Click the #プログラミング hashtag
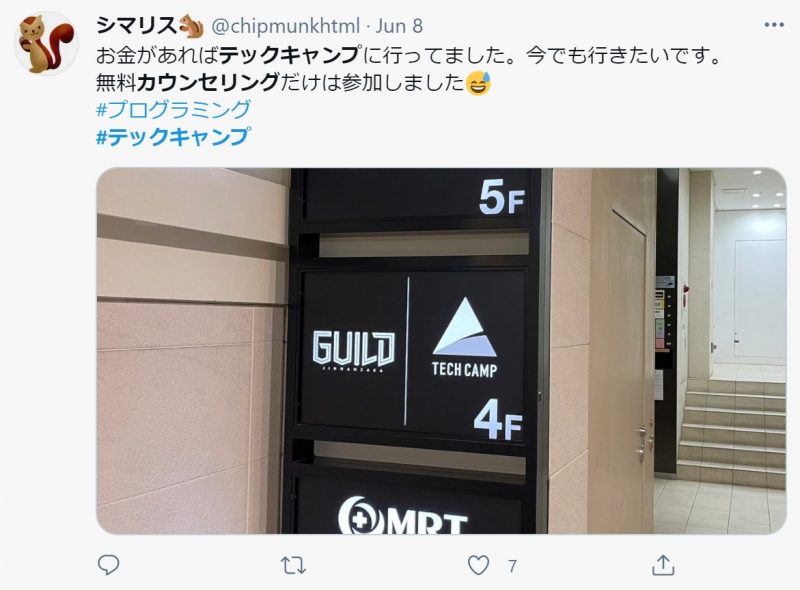Screen dimensions: 800x590 [173, 109]
